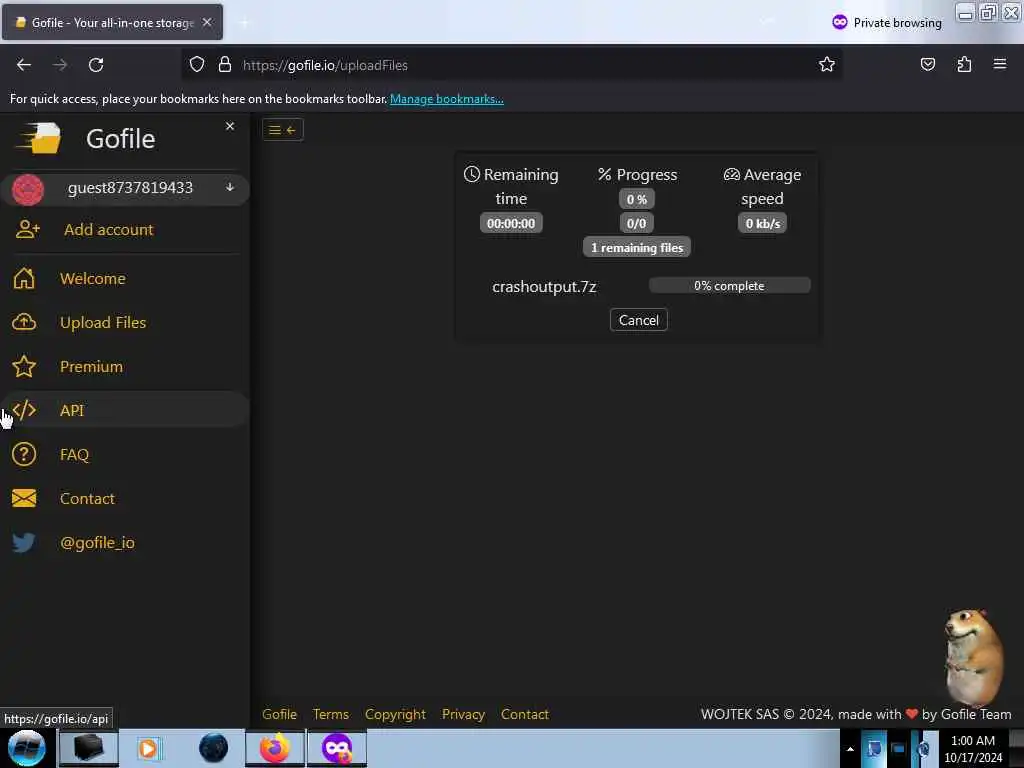Click the media player taskbar icon
Screen dimensions: 1024x768
pyautogui.click(x=148, y=748)
